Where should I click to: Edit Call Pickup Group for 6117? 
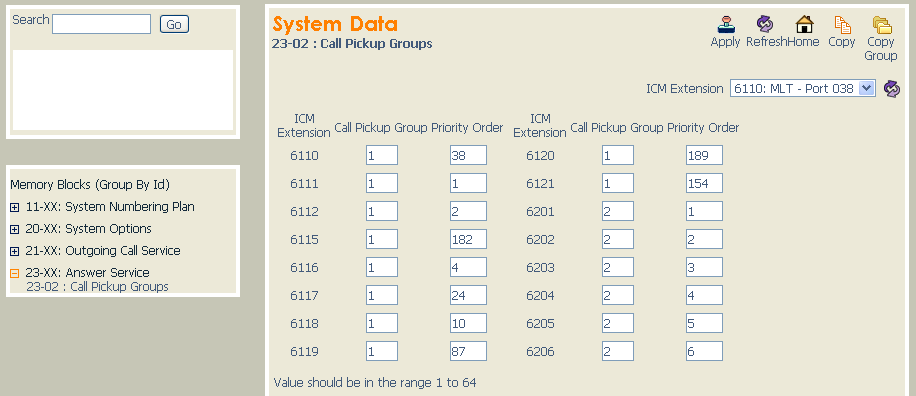coord(382,296)
